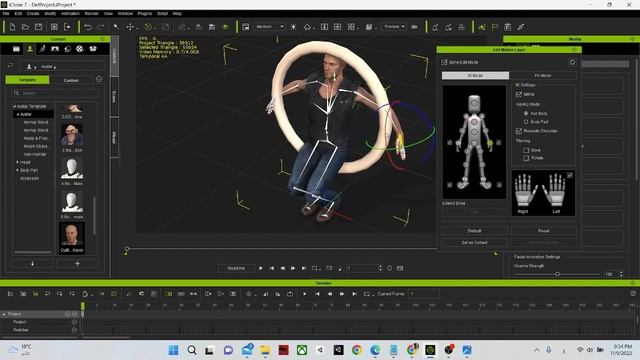This screenshot has width=640, height=360.
Task: Click the Save Project icon
Action: coord(38,27)
